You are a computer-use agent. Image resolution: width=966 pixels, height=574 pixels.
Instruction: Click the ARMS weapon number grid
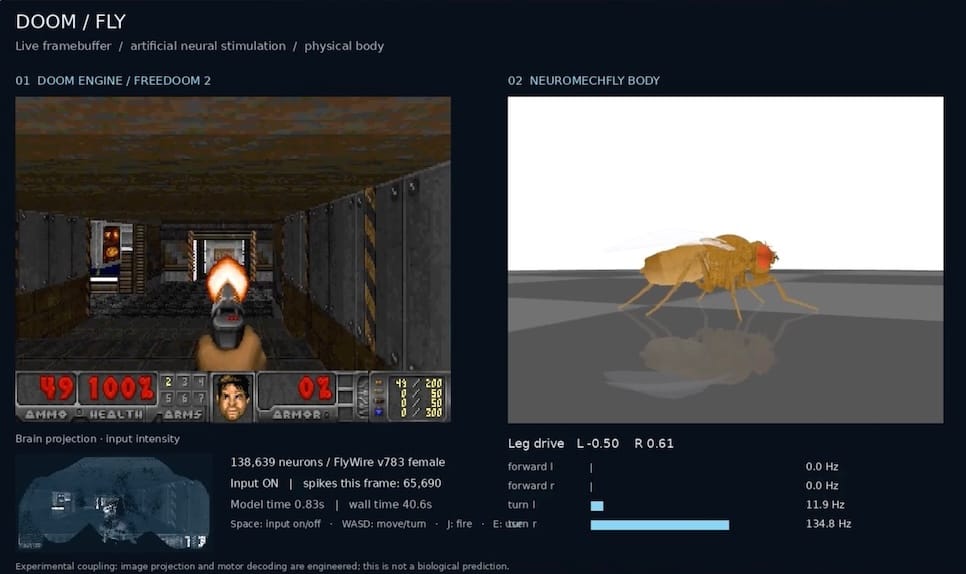(183, 390)
